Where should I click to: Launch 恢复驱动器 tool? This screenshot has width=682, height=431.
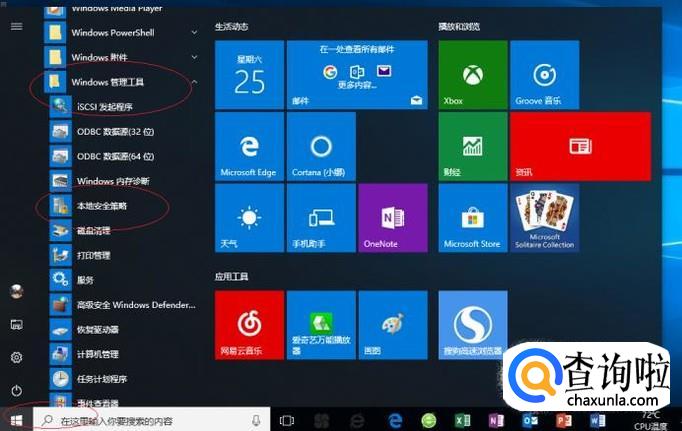[123, 330]
